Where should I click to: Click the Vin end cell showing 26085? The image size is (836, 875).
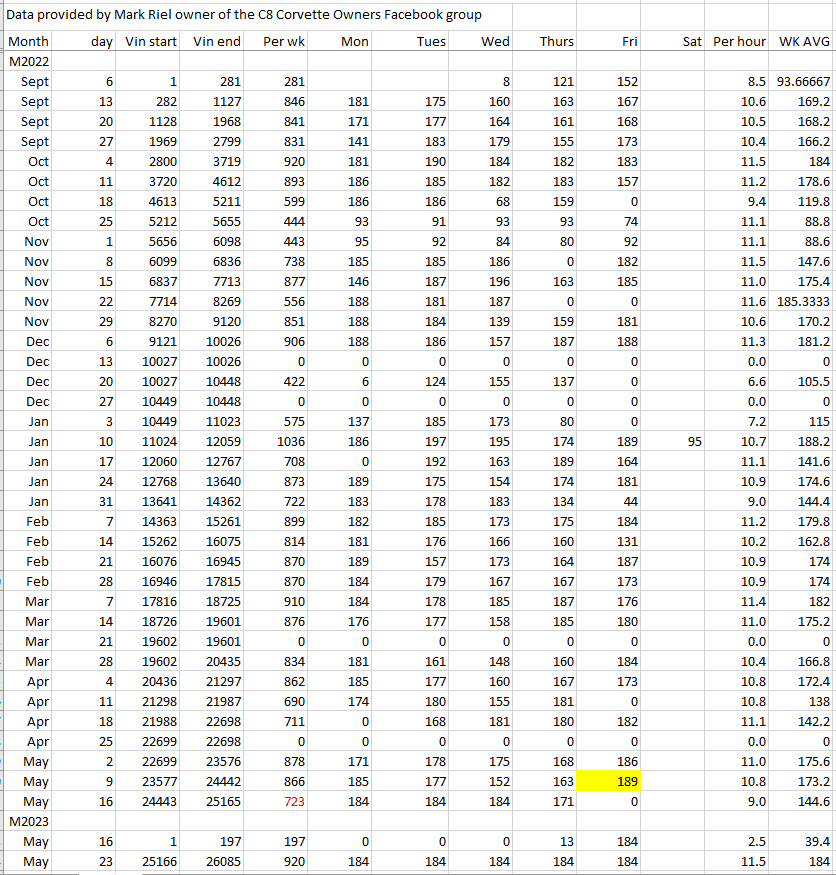pos(216,862)
